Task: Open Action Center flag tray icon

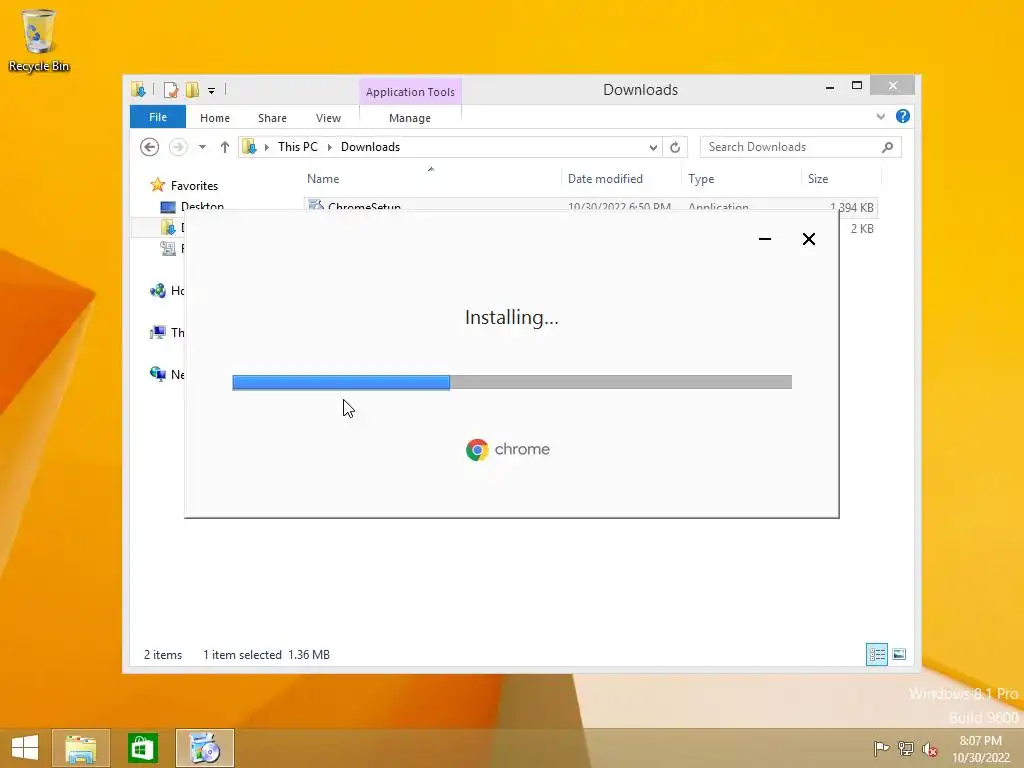Action: [881, 748]
